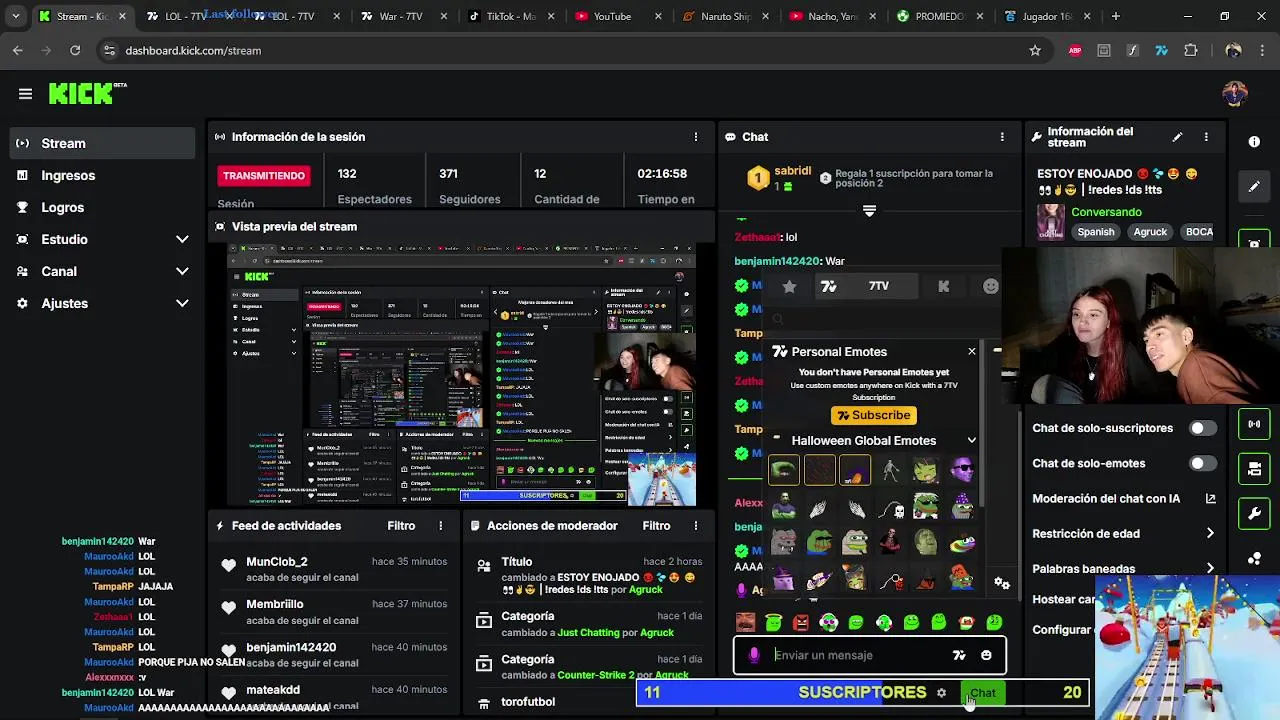The height and width of the screenshot is (720, 1280).
Task: Reload the browser page
Action: pos(75,50)
